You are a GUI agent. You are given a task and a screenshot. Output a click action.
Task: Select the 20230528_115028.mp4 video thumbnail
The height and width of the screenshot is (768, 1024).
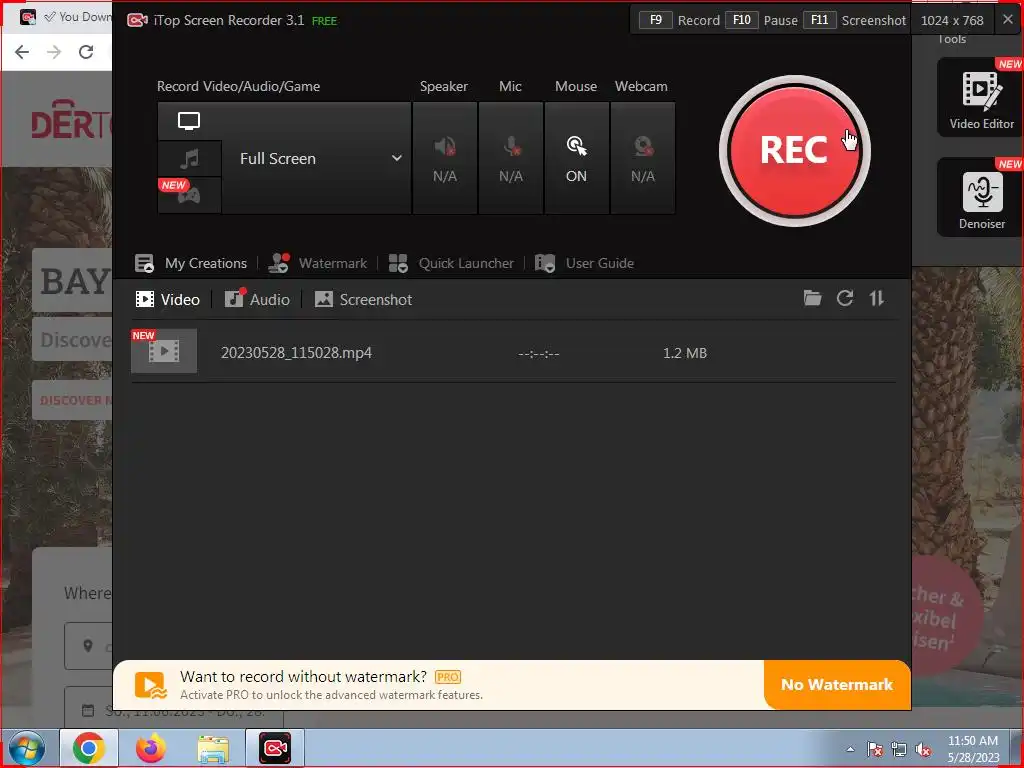164,351
